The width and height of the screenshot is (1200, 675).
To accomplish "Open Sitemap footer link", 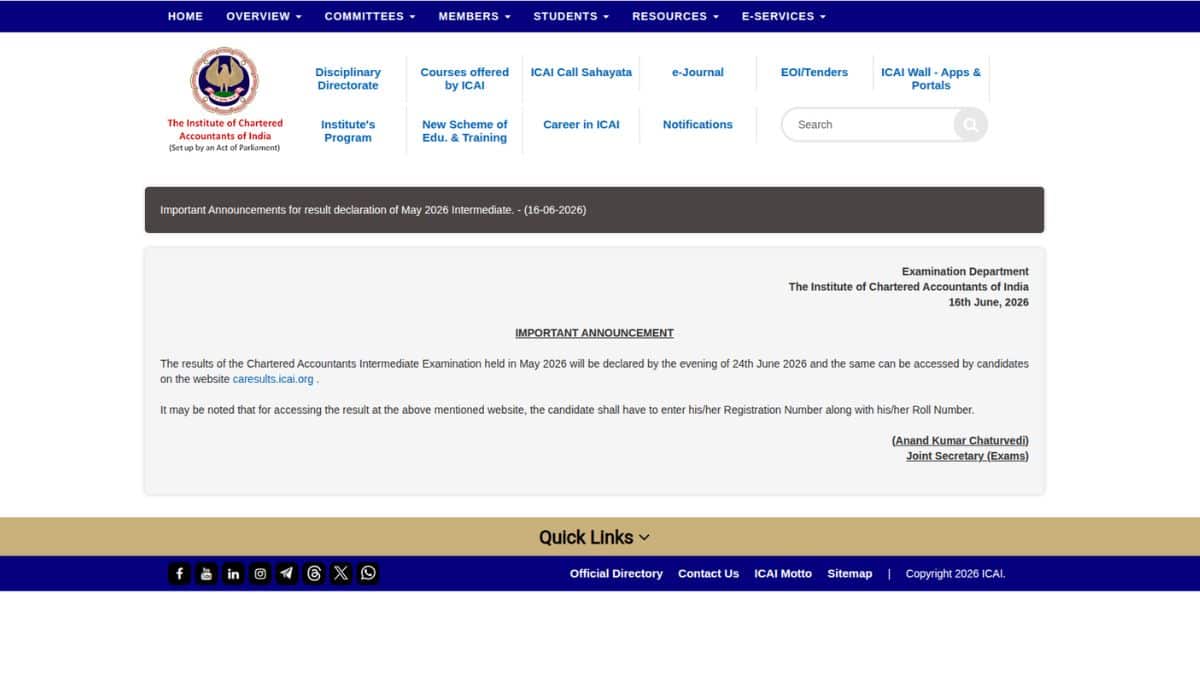I will pos(849,573).
